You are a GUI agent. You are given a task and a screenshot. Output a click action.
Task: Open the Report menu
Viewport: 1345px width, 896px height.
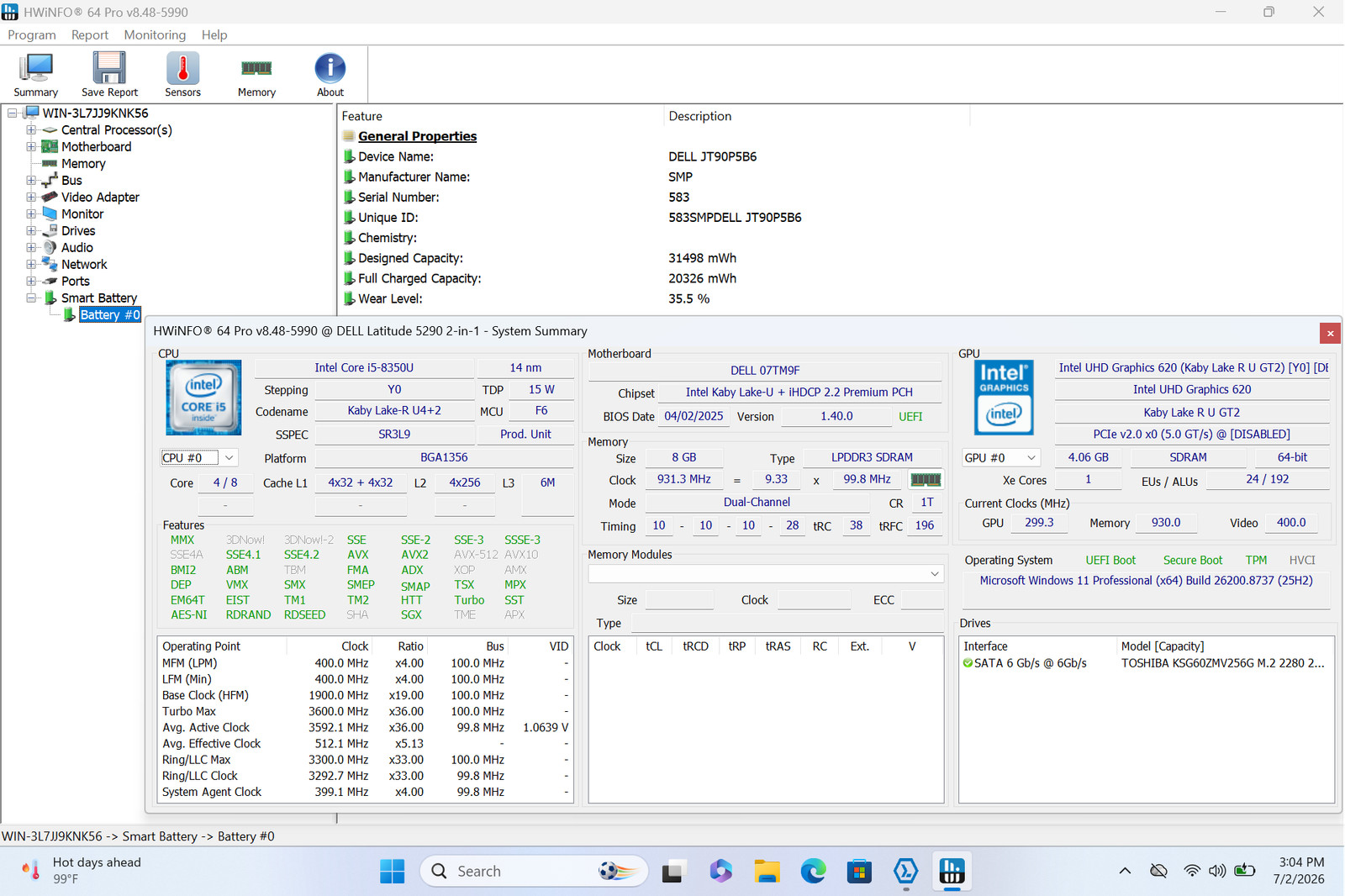pos(90,35)
